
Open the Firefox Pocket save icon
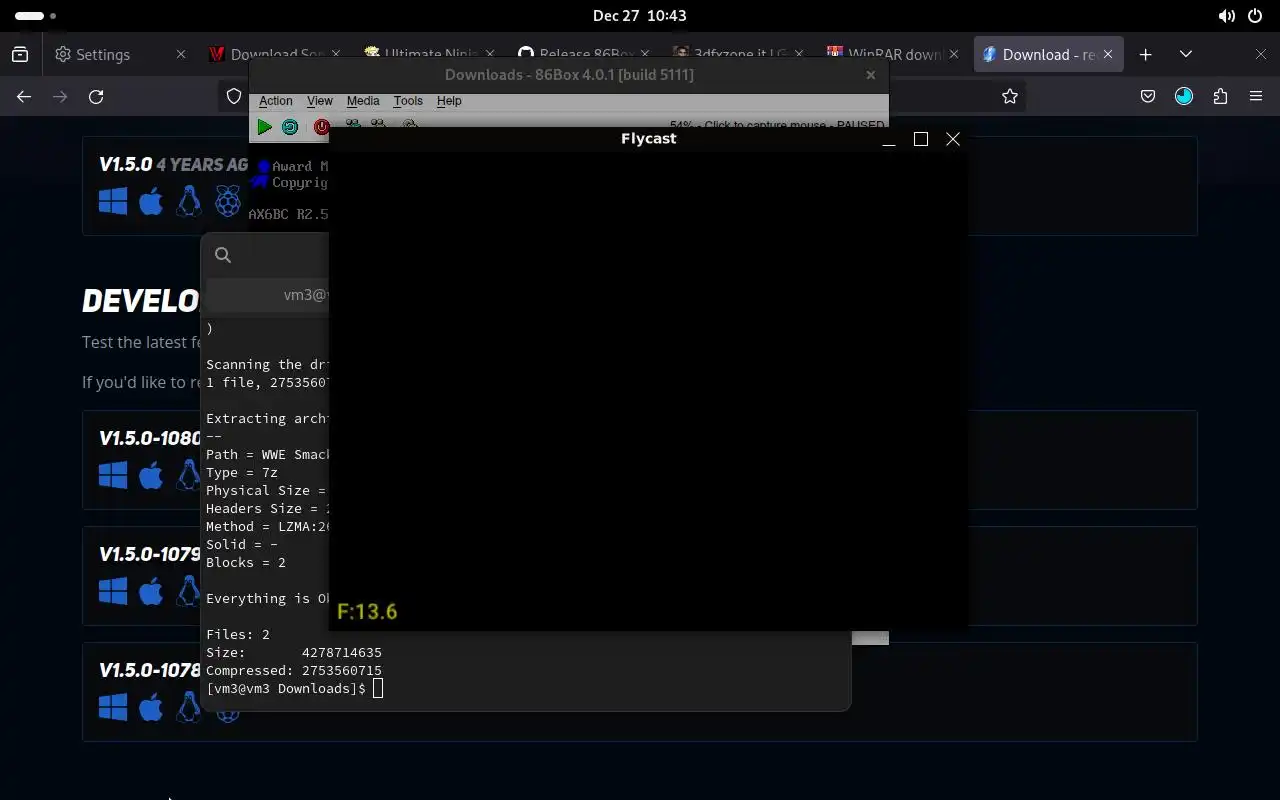(x=1148, y=96)
